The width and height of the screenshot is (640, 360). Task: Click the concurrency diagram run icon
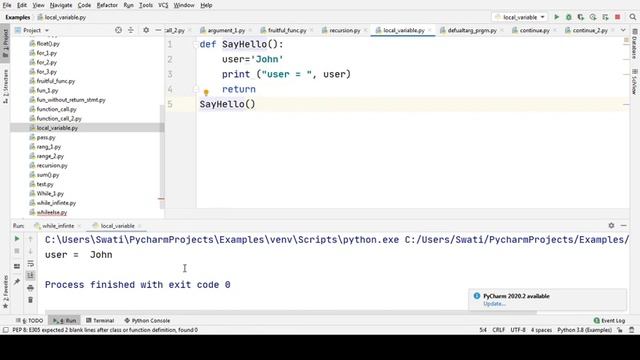click(605, 17)
